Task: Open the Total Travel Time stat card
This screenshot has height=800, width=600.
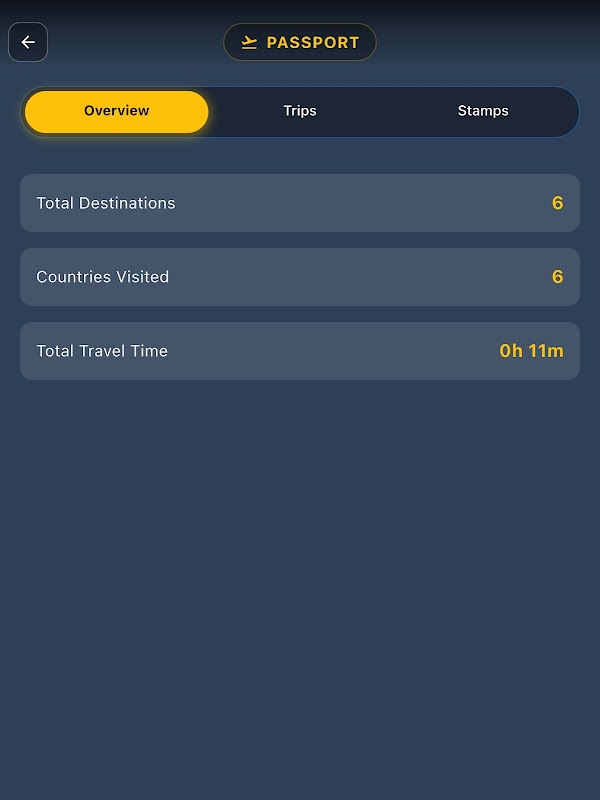Action: pyautogui.click(x=300, y=351)
